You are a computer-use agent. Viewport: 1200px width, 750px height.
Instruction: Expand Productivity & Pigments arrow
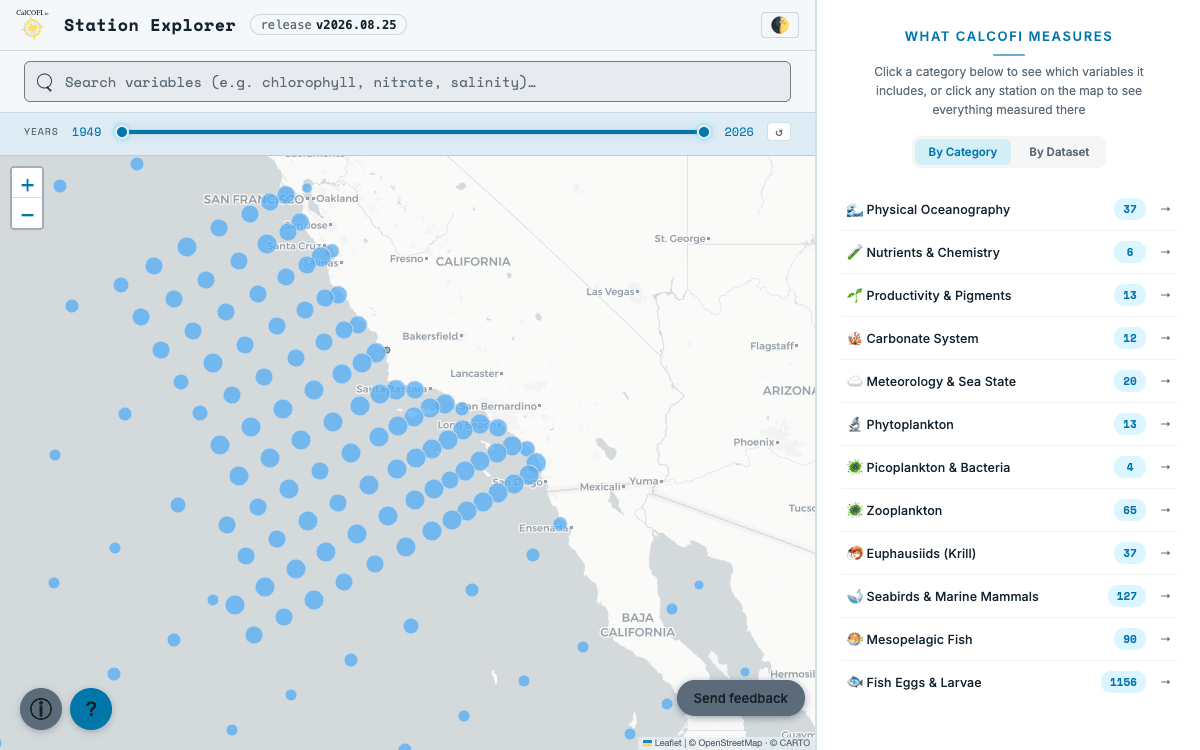[x=1165, y=295]
